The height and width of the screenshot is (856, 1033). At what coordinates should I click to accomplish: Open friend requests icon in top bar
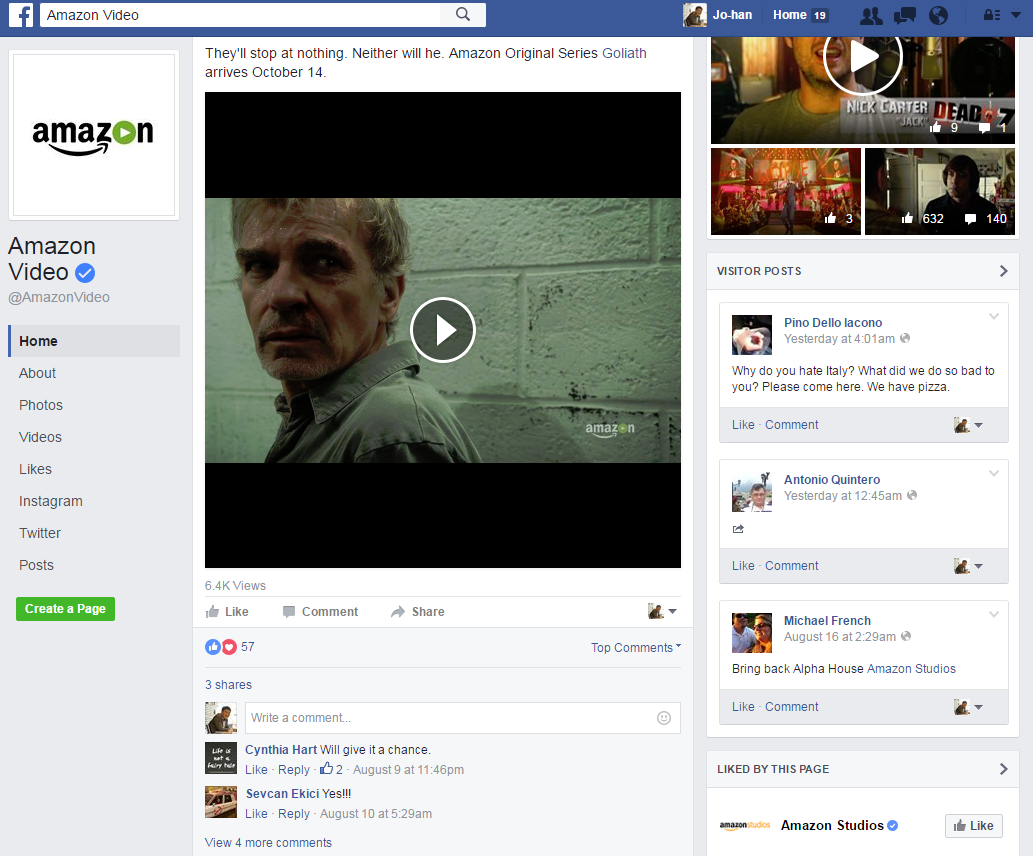coord(871,15)
